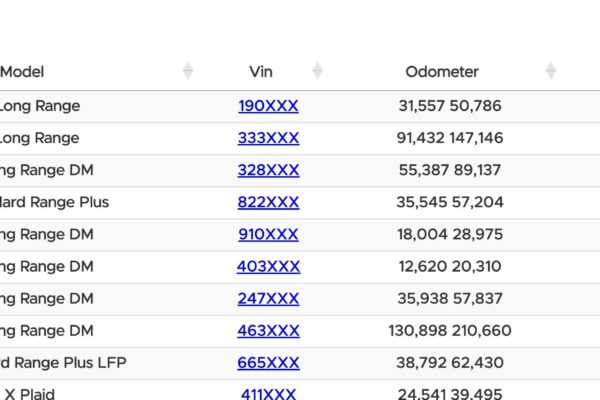Click the Range Plus LFP model cell
The width and height of the screenshot is (600, 400).
pos(63,362)
